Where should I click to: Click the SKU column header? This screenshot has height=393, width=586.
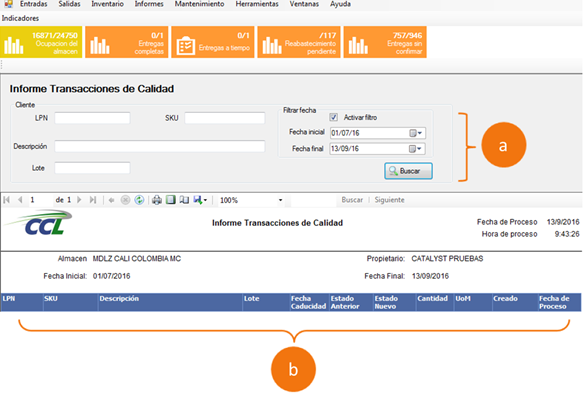click(x=71, y=302)
